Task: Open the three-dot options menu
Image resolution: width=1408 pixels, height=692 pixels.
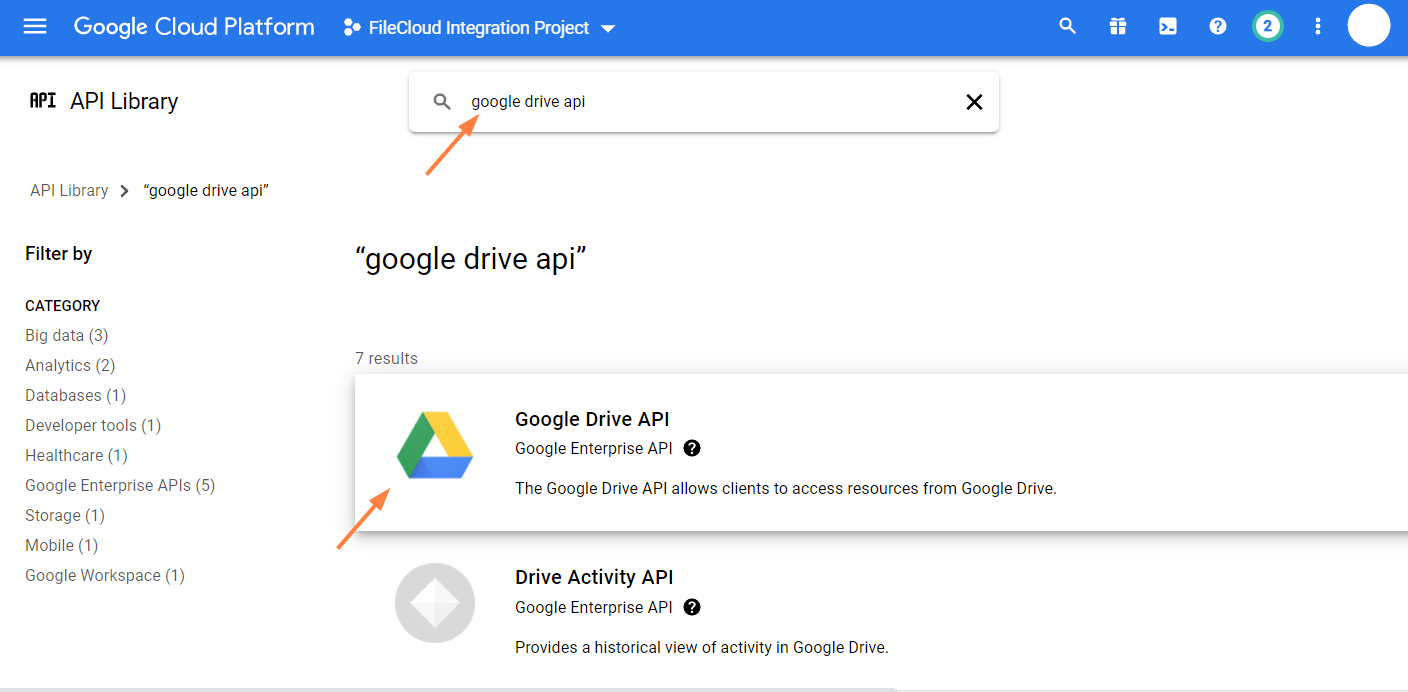Action: pyautogui.click(x=1317, y=26)
